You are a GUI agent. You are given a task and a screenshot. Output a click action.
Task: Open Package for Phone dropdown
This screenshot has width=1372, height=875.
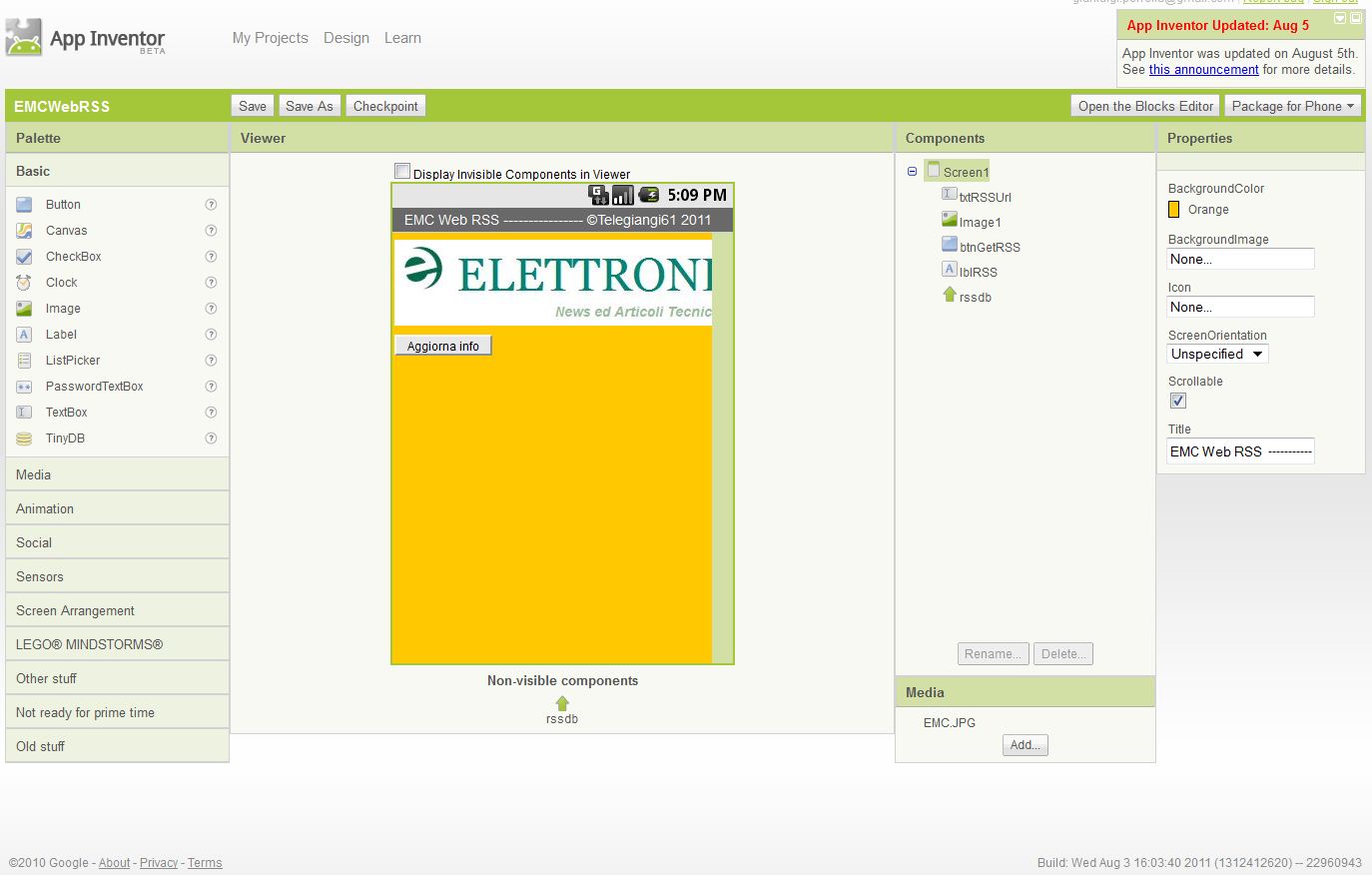point(1292,106)
